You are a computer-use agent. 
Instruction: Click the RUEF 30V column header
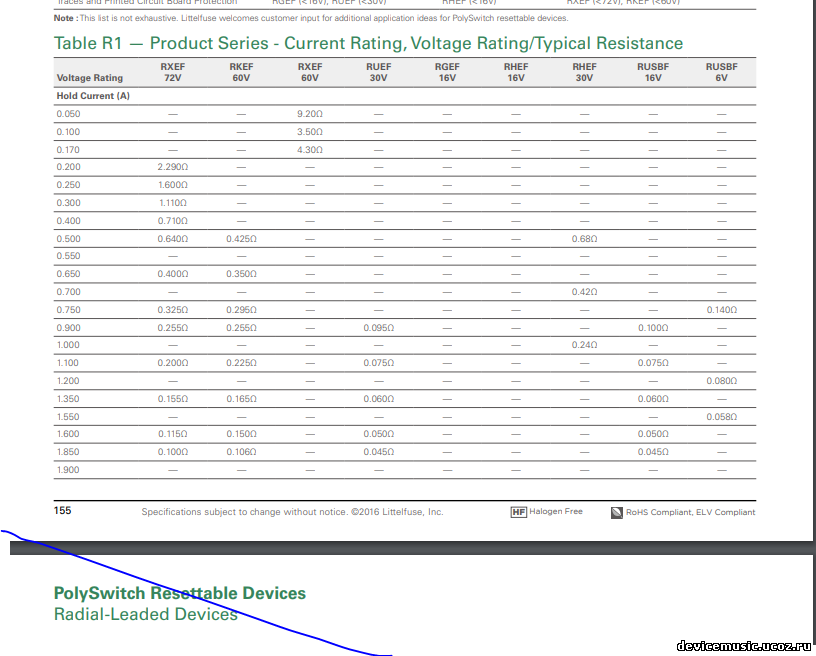(x=378, y=72)
